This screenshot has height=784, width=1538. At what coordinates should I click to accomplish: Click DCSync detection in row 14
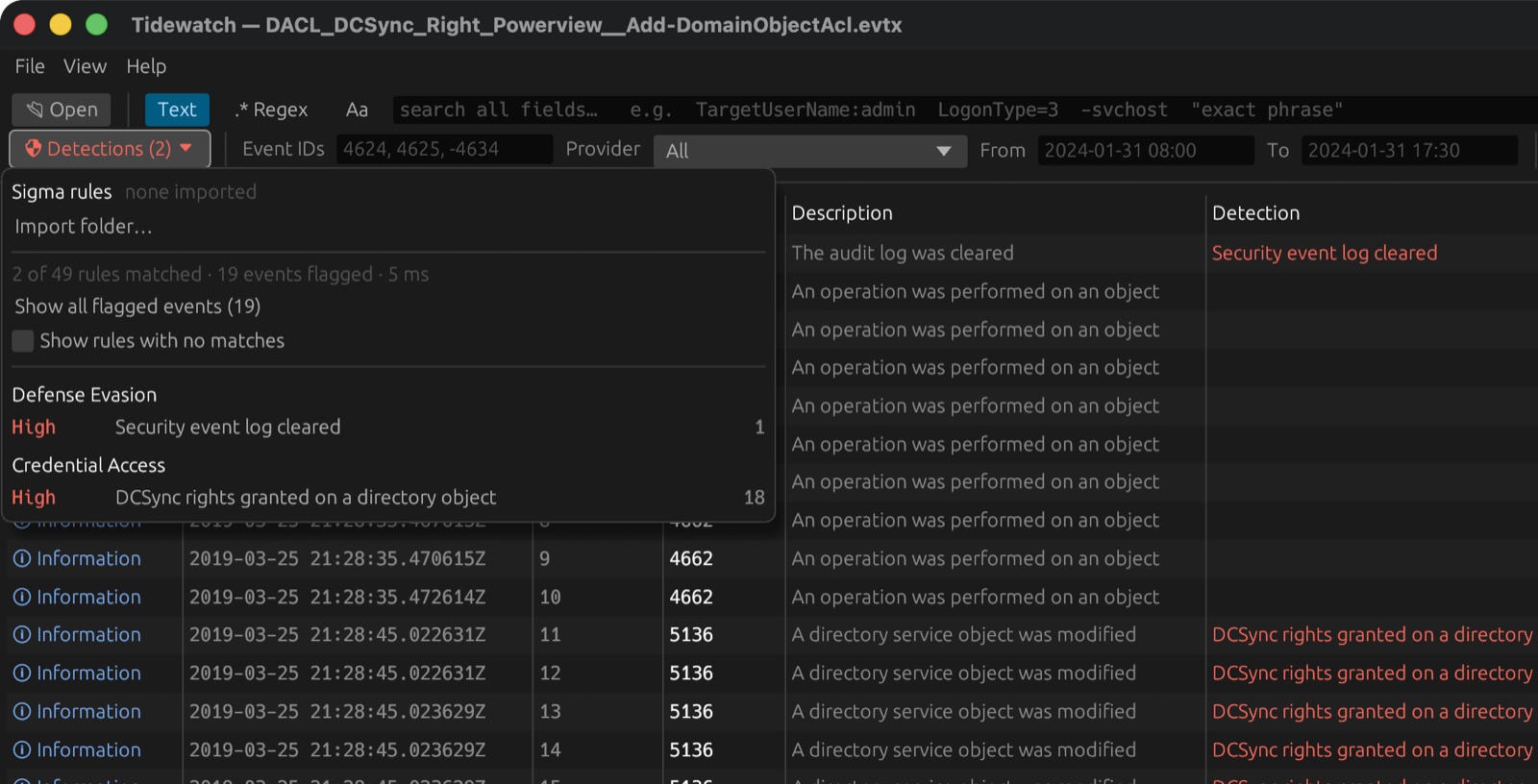[1373, 749]
